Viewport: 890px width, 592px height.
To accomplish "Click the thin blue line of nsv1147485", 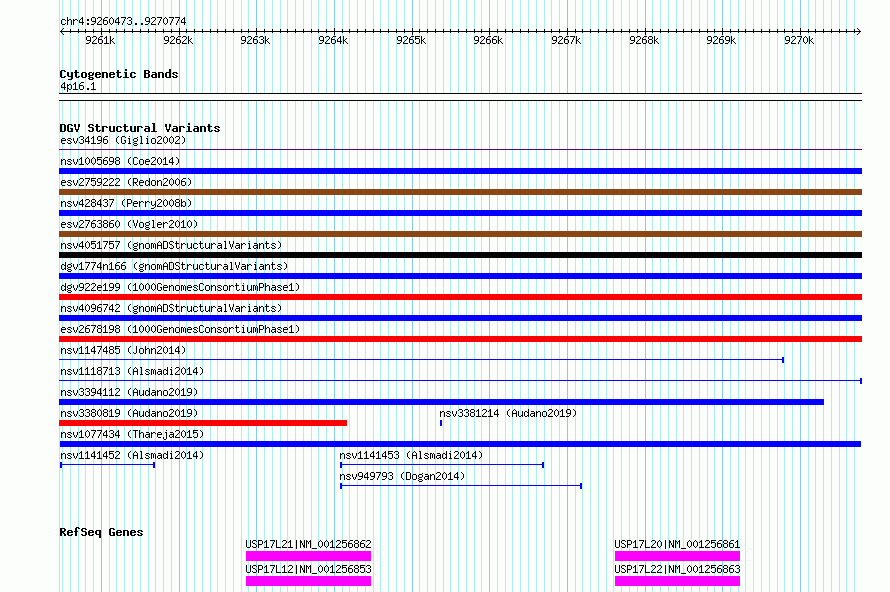I will click(x=422, y=360).
